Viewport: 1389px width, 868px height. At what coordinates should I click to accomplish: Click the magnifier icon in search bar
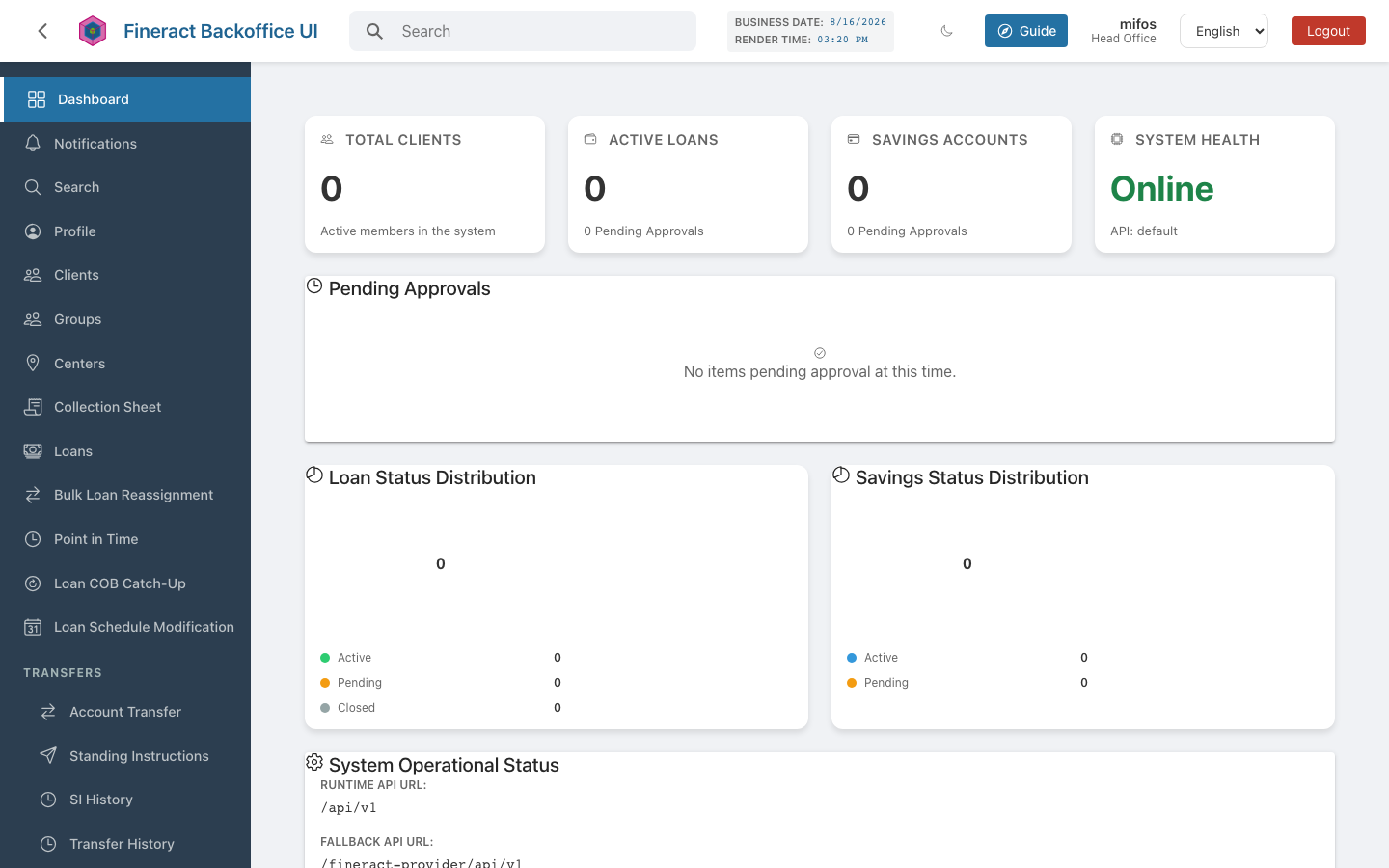click(x=375, y=31)
